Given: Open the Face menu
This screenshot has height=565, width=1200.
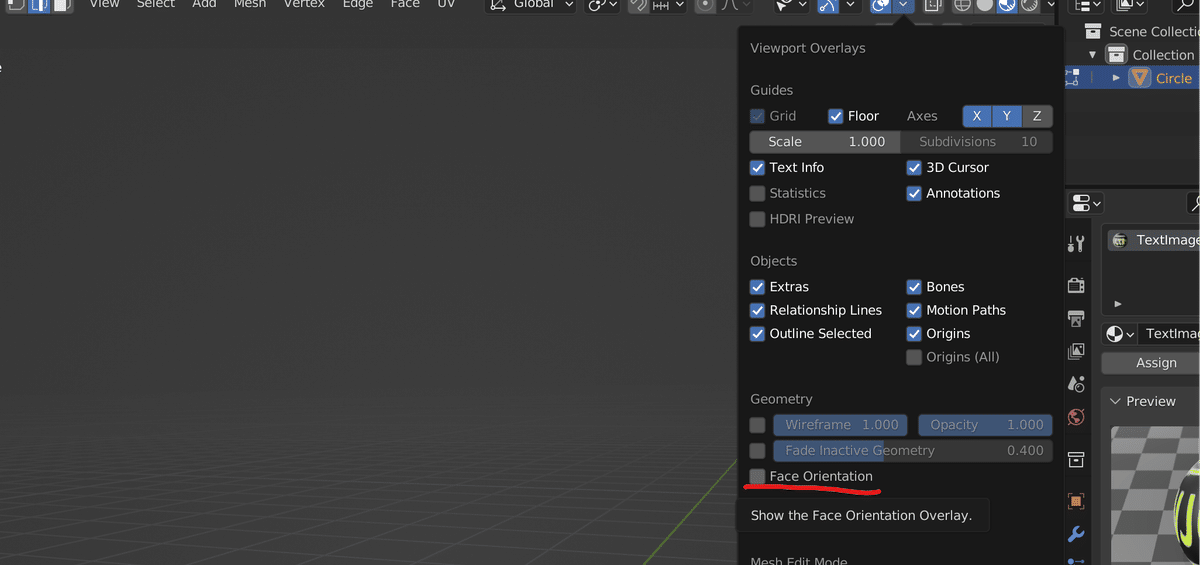Looking at the screenshot, I should click(x=405, y=4).
